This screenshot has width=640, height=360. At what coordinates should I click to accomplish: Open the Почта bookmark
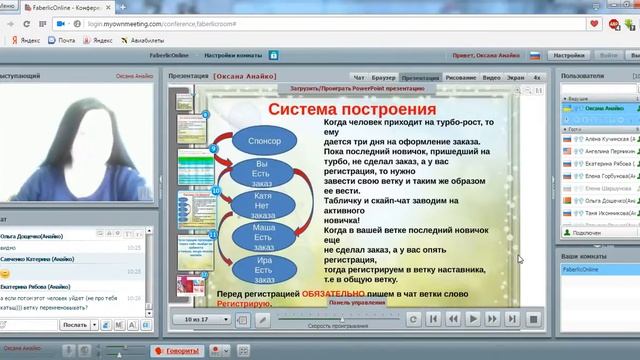tap(62, 40)
